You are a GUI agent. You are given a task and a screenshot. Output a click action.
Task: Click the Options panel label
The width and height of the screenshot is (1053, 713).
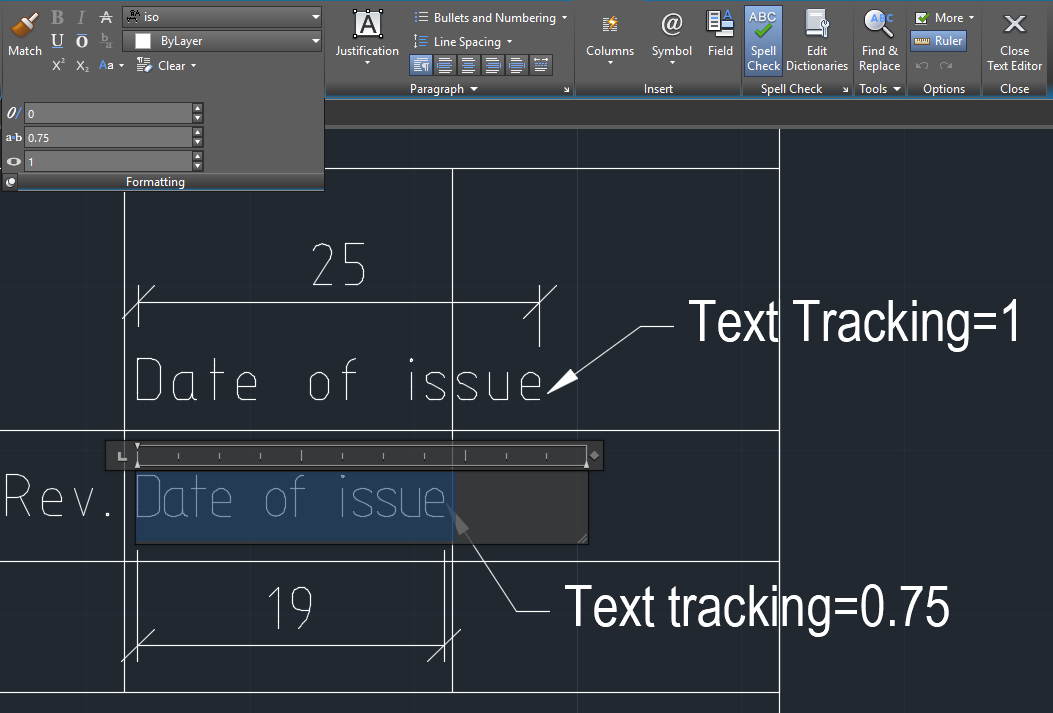[x=944, y=89]
